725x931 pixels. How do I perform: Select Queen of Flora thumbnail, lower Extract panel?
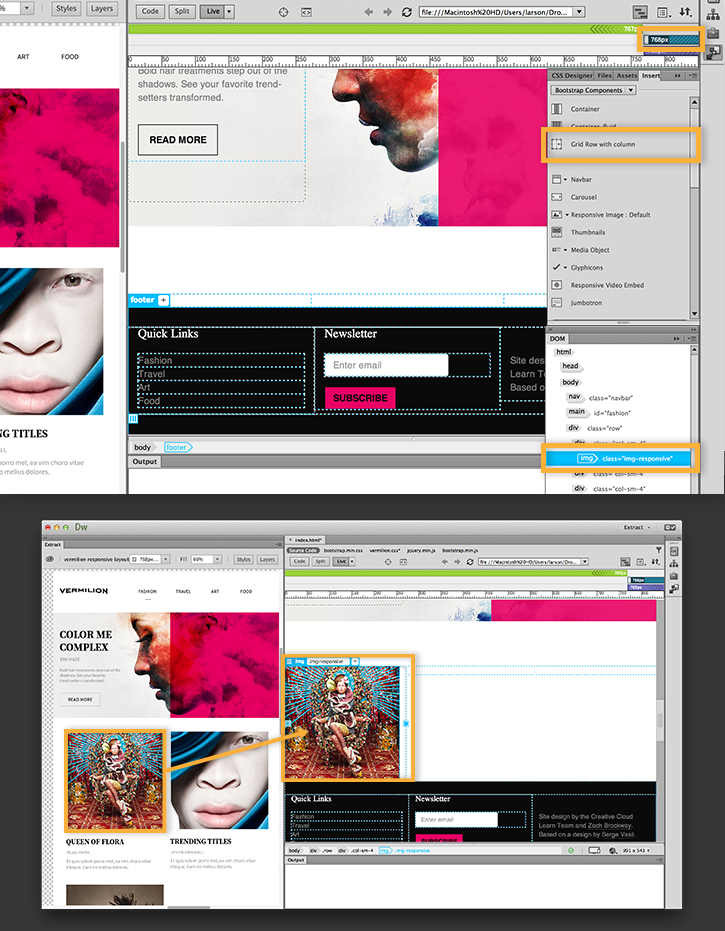point(115,780)
